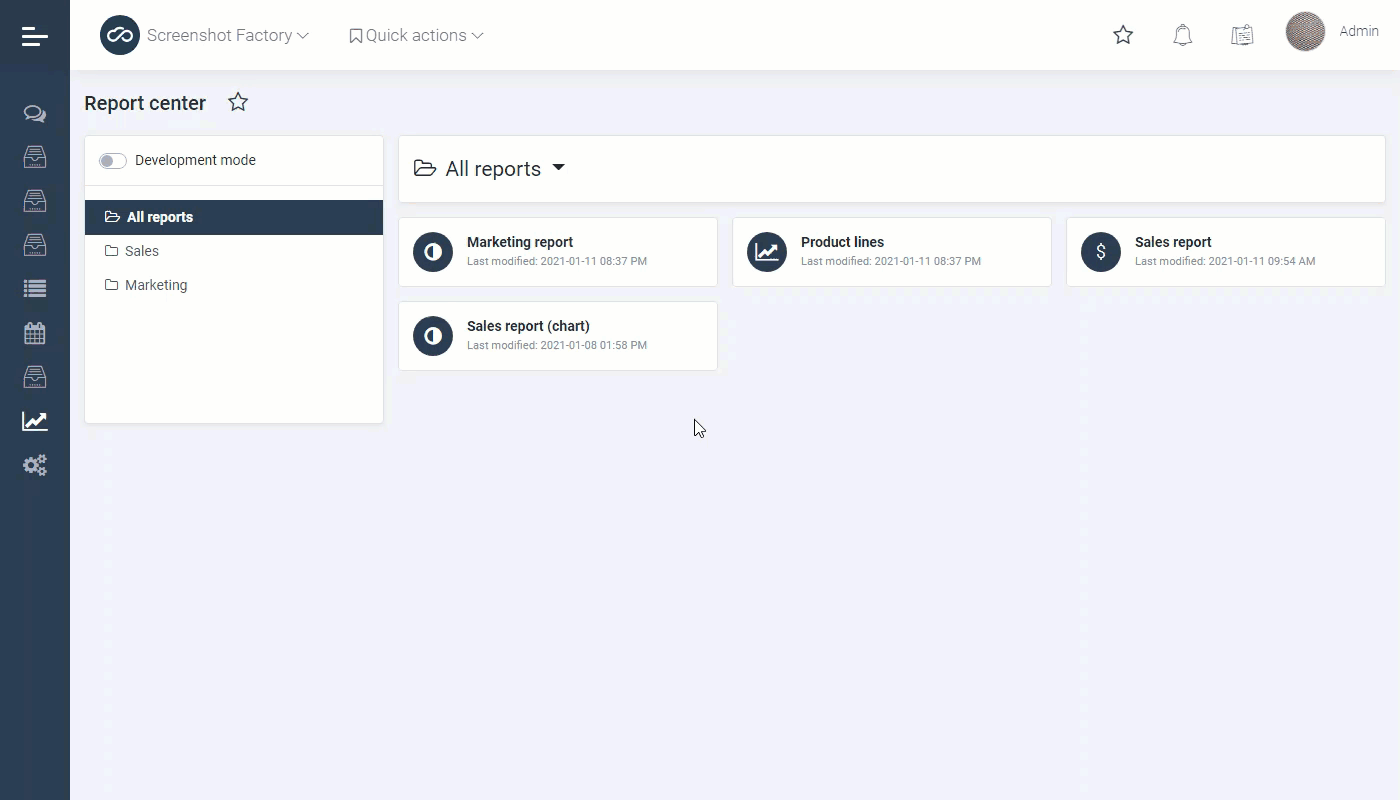Open the Sales report (chart) card
Screen dimensions: 1400x800
[557, 336]
